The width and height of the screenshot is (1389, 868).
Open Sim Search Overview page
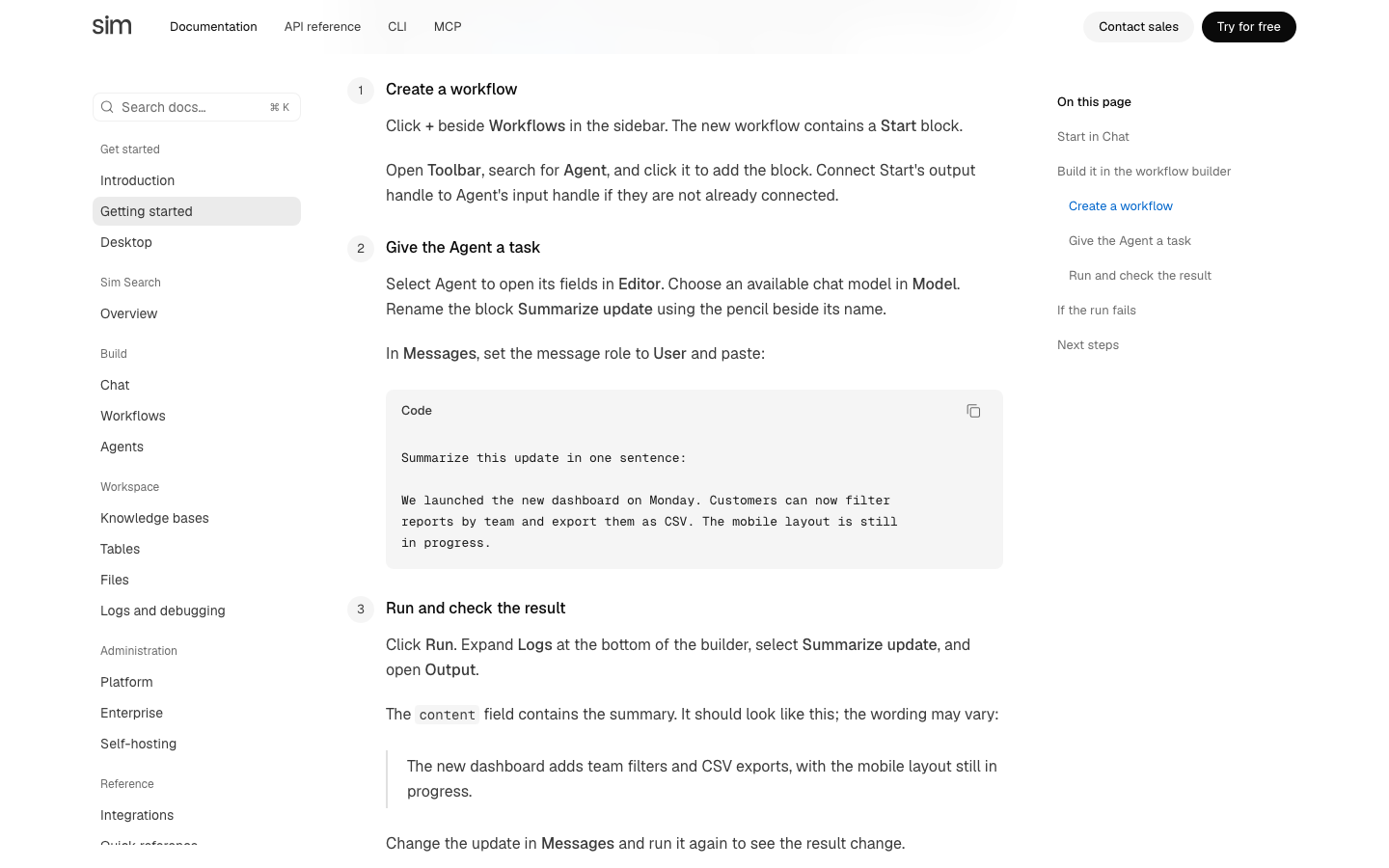click(197, 313)
